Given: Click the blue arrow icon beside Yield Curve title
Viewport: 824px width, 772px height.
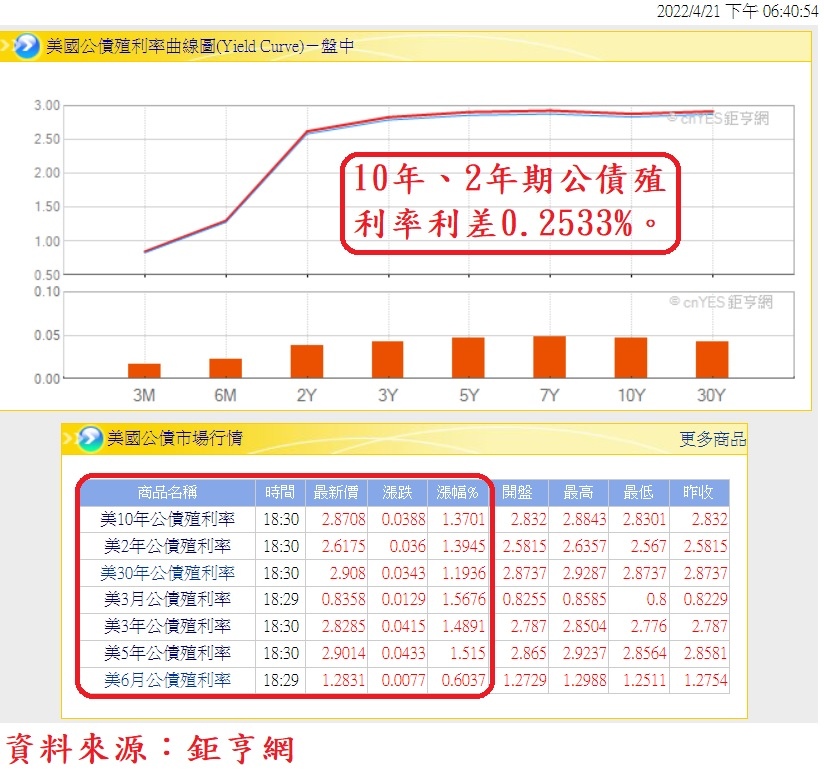Looking at the screenshot, I should click(26, 46).
